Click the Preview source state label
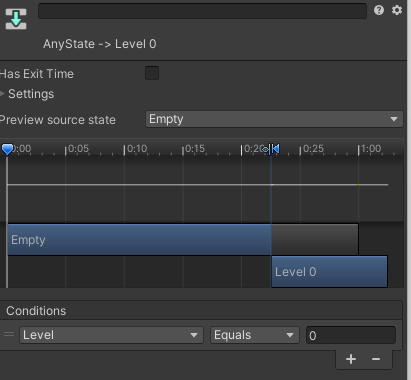The height and width of the screenshot is (380, 411). 58,120
